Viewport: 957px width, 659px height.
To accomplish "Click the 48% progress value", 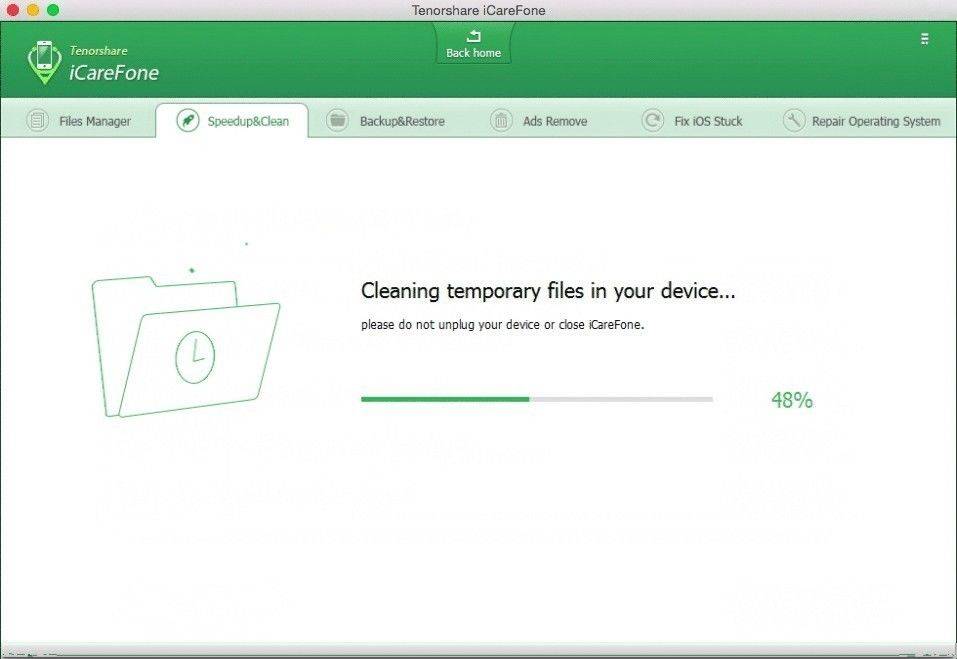I will pos(792,400).
